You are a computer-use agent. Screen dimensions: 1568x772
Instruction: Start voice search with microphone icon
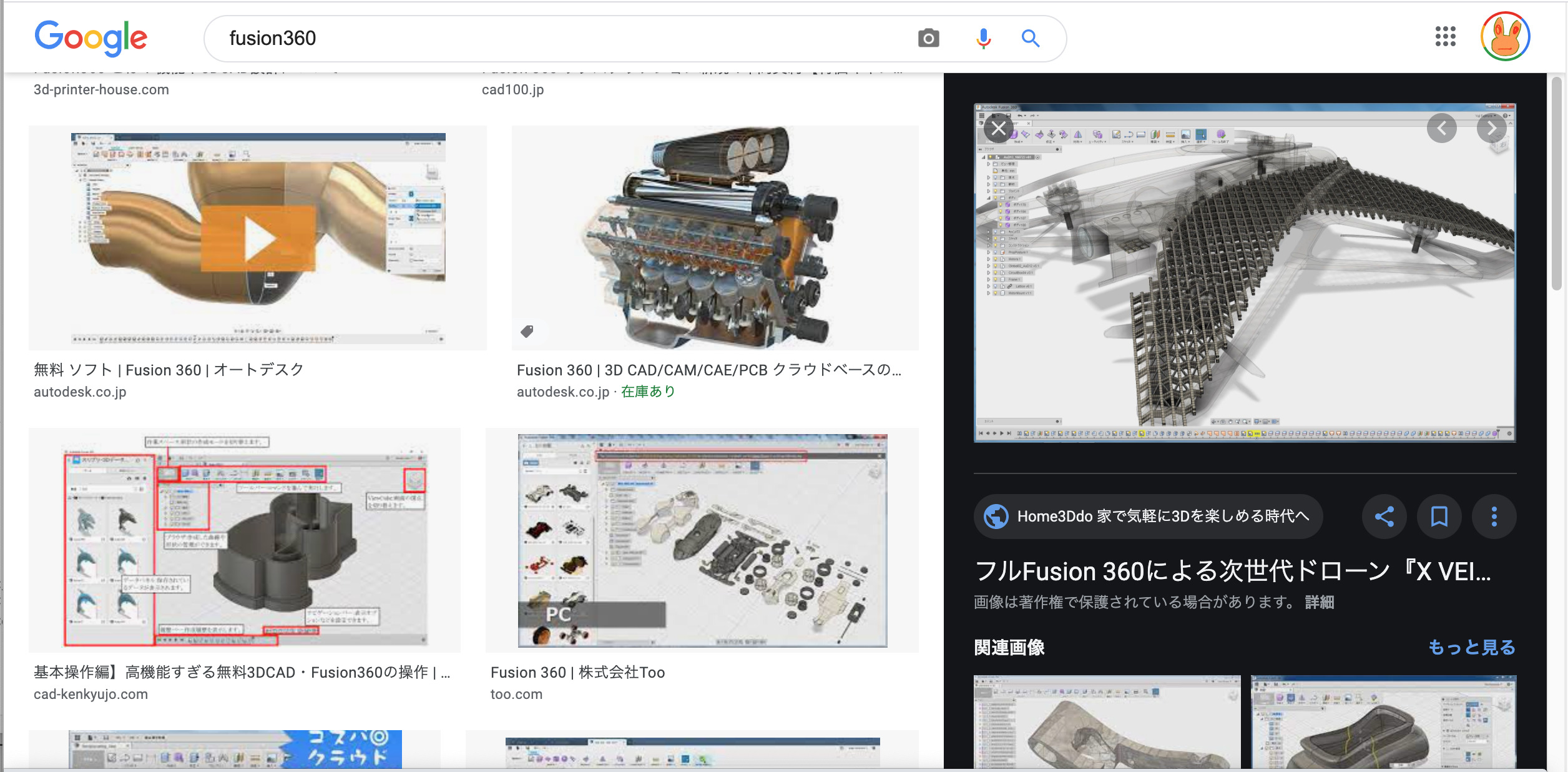[983, 38]
